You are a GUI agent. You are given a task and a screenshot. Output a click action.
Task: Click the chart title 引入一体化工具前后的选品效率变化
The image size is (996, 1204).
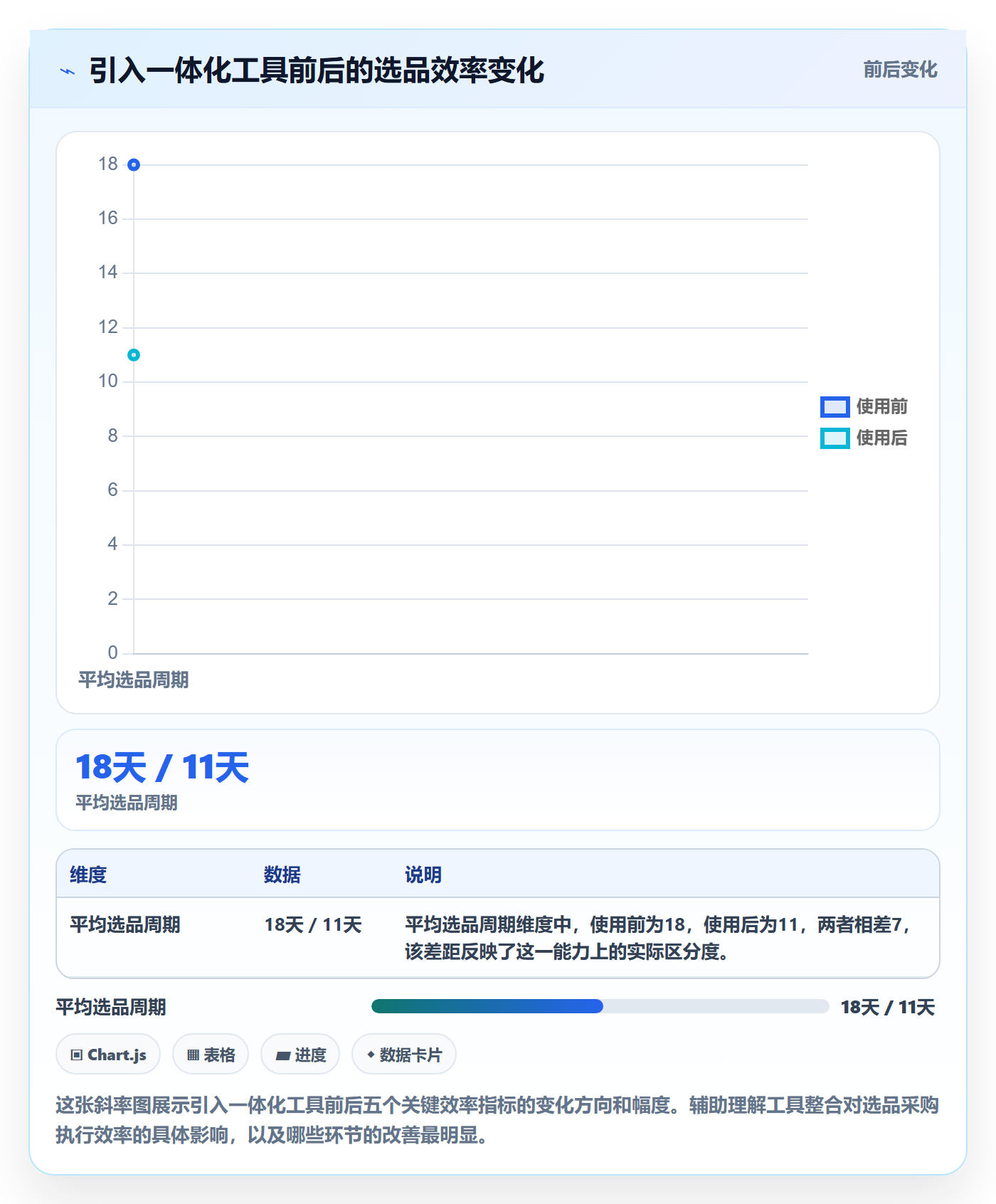point(317,70)
